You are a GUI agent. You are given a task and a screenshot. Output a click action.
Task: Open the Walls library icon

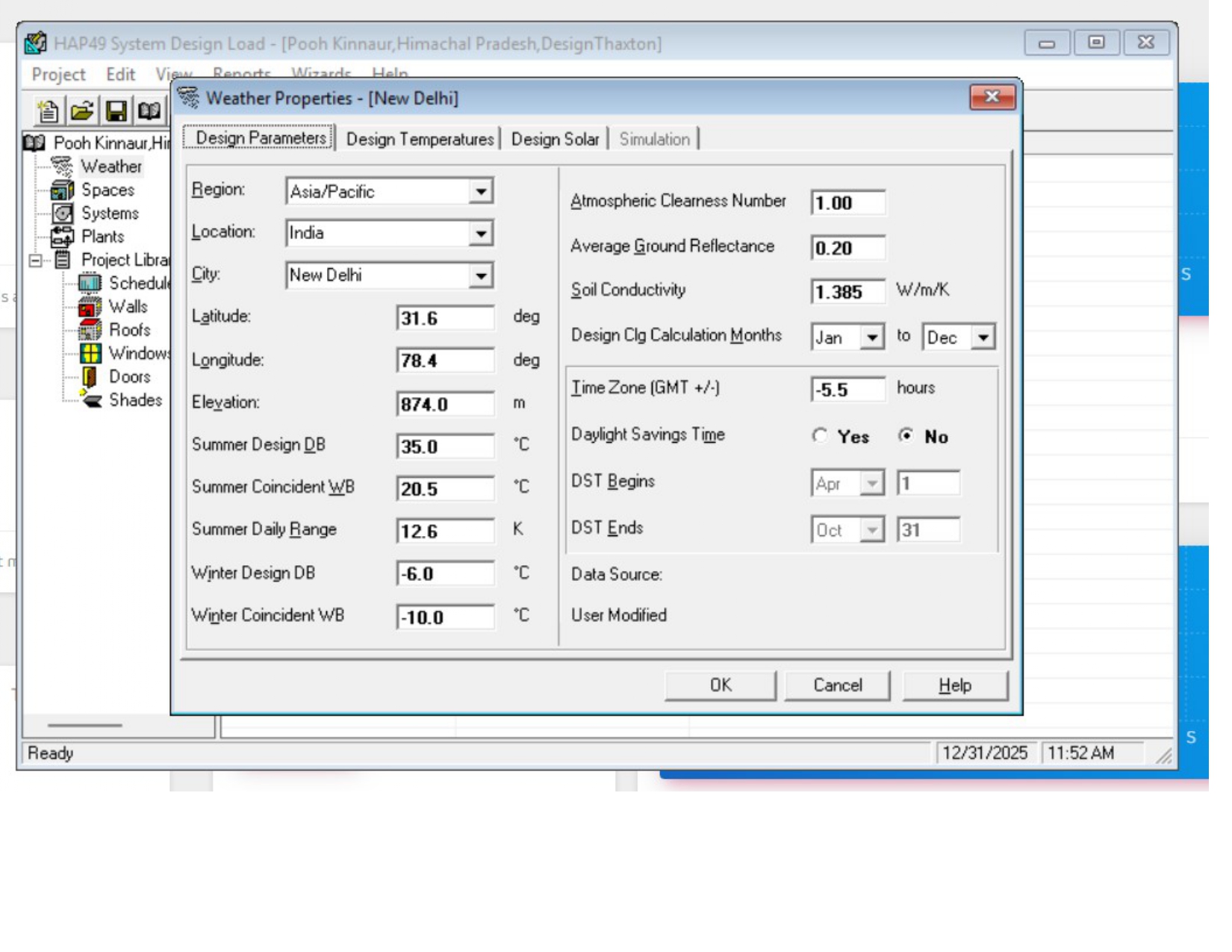[90, 307]
